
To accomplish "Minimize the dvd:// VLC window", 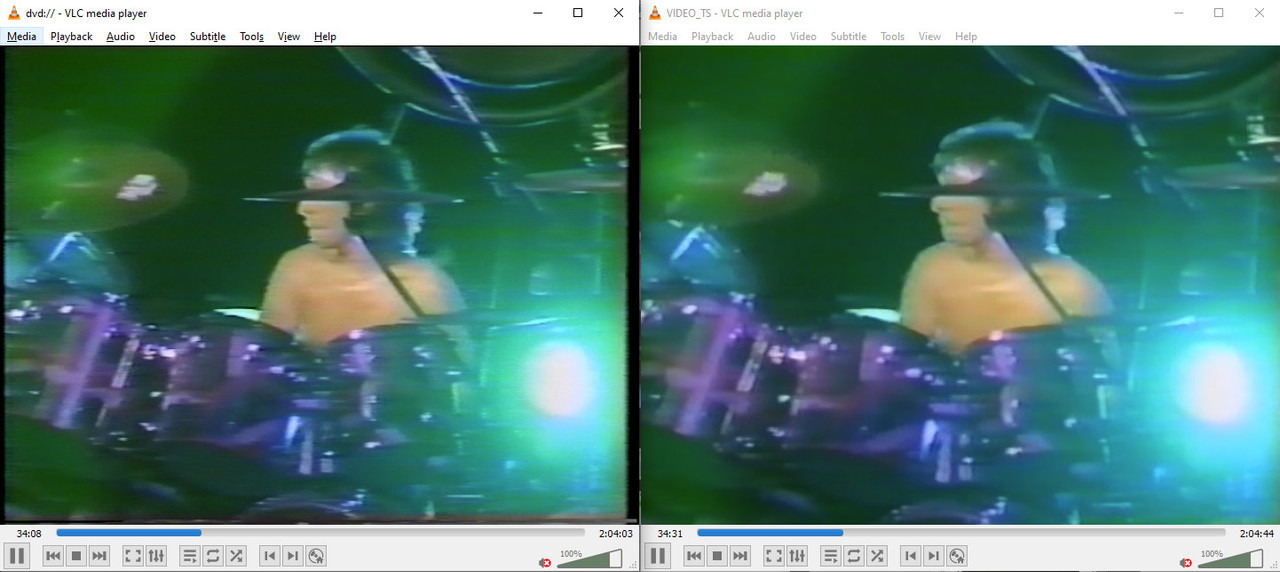I will point(538,13).
